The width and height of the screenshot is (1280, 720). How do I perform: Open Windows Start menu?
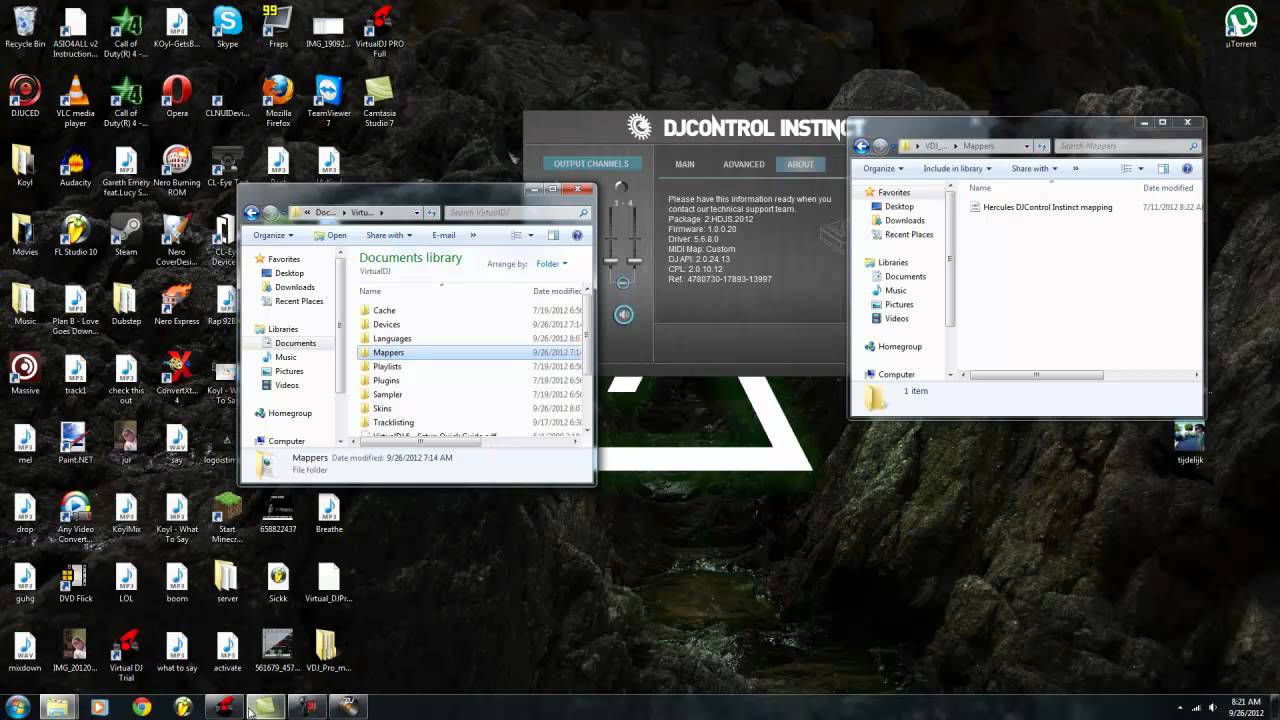[17, 707]
